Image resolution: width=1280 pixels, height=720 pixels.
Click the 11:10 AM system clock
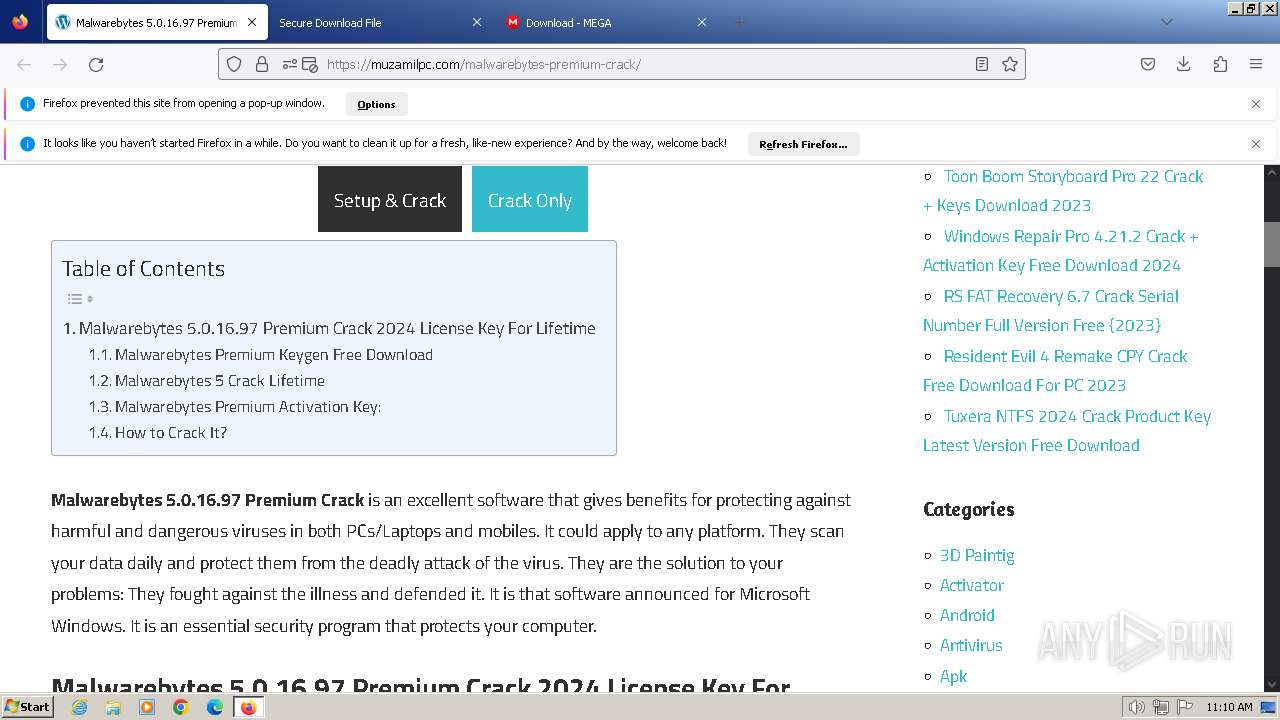click(x=1229, y=707)
